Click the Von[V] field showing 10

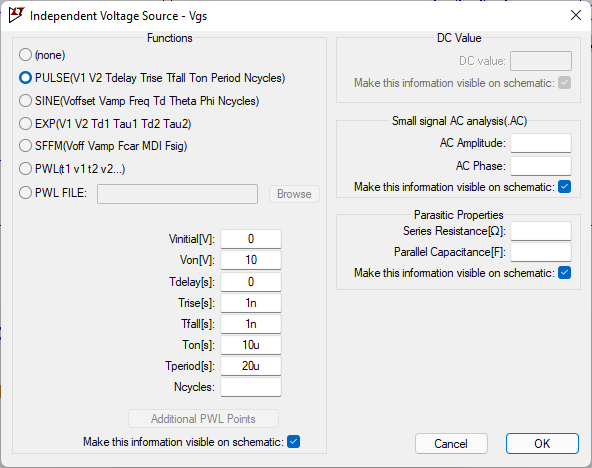click(x=251, y=260)
